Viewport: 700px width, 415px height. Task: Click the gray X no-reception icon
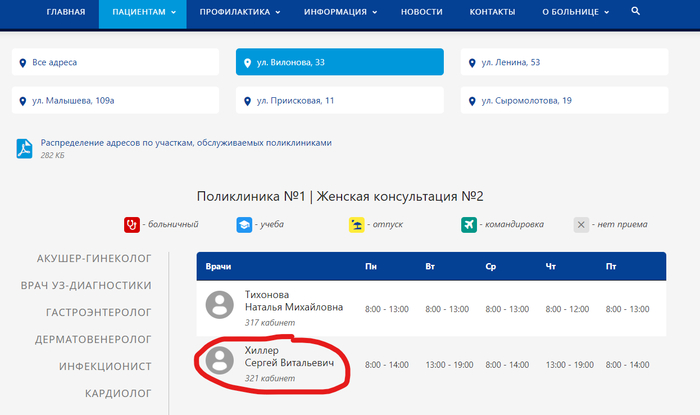tap(581, 224)
